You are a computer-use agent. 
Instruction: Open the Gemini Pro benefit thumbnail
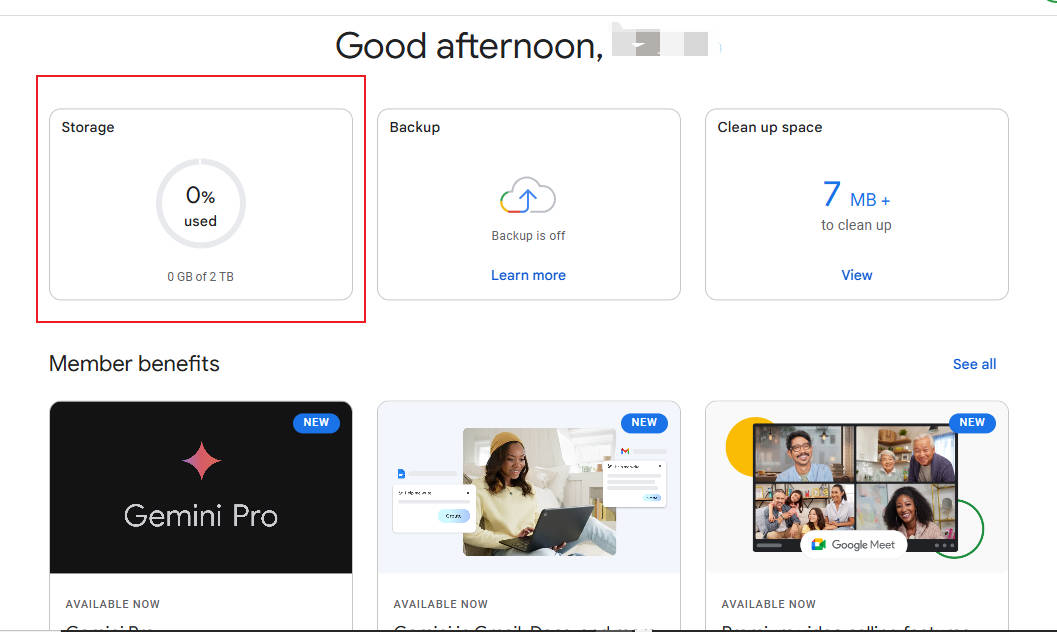201,487
